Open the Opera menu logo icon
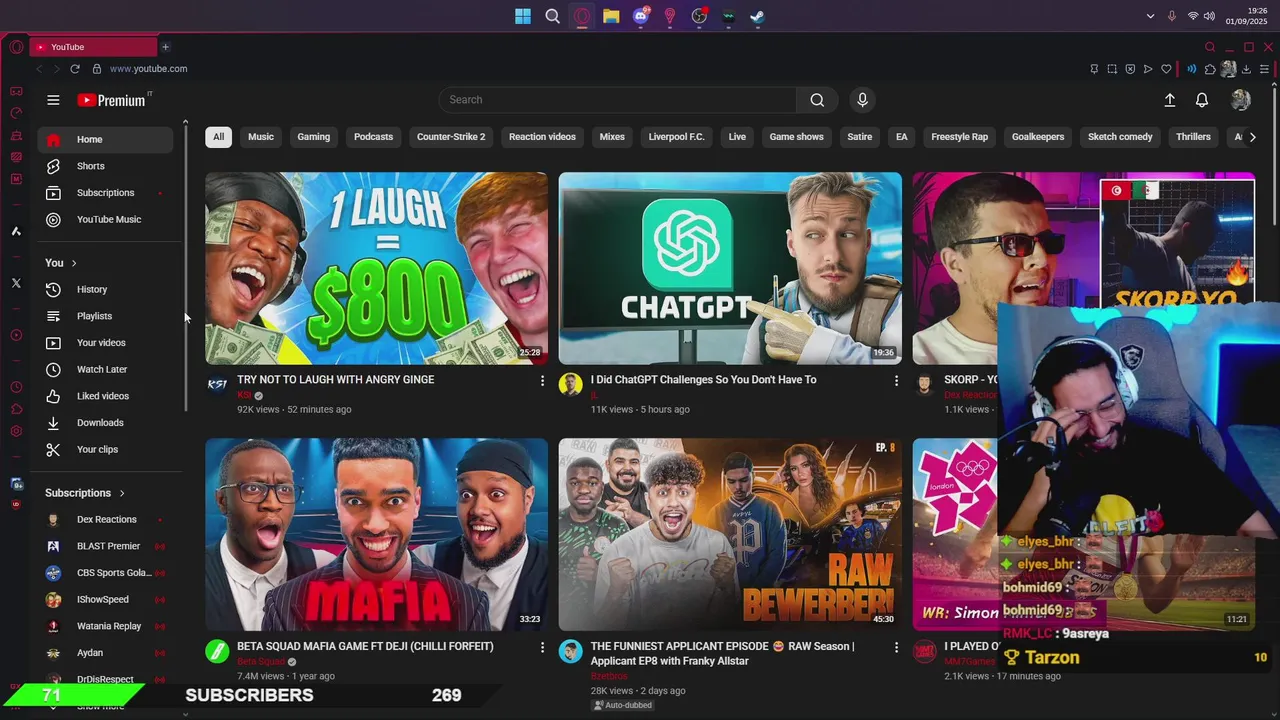 pos(16,47)
